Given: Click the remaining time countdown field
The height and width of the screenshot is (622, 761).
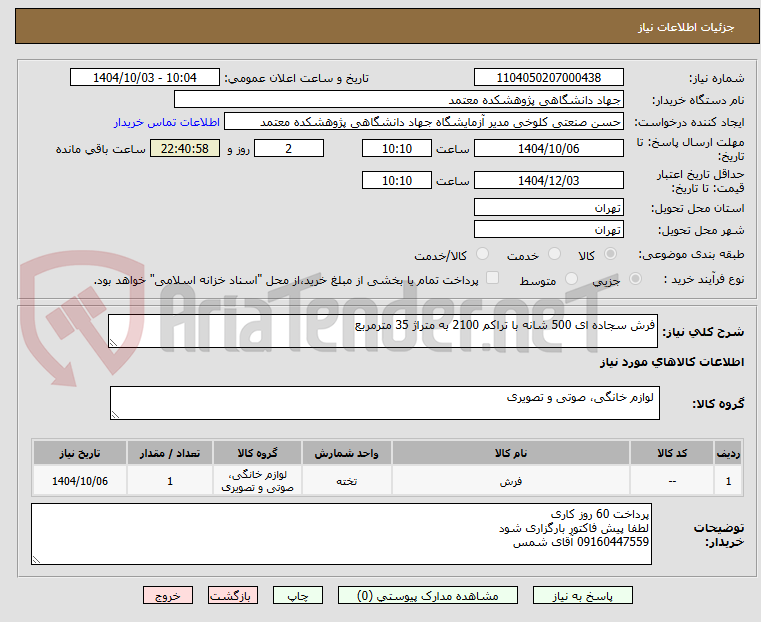Looking at the screenshot, I should point(184,148).
